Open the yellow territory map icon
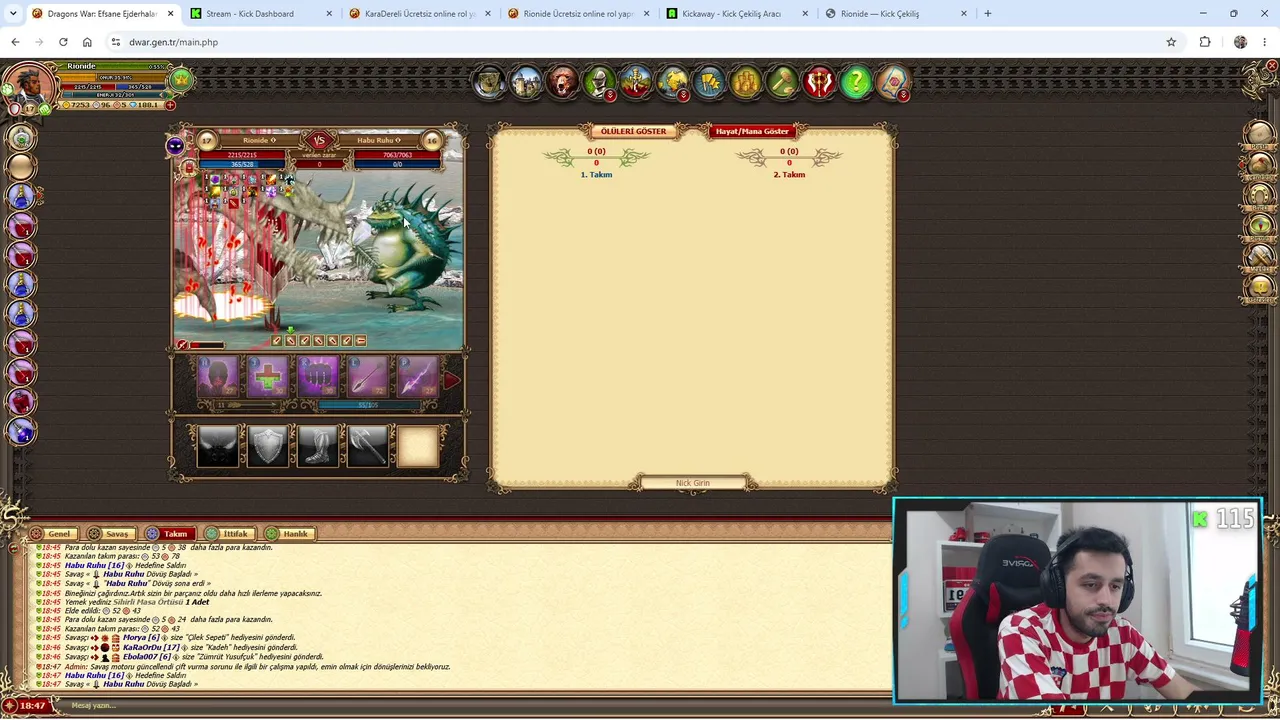 673,82
